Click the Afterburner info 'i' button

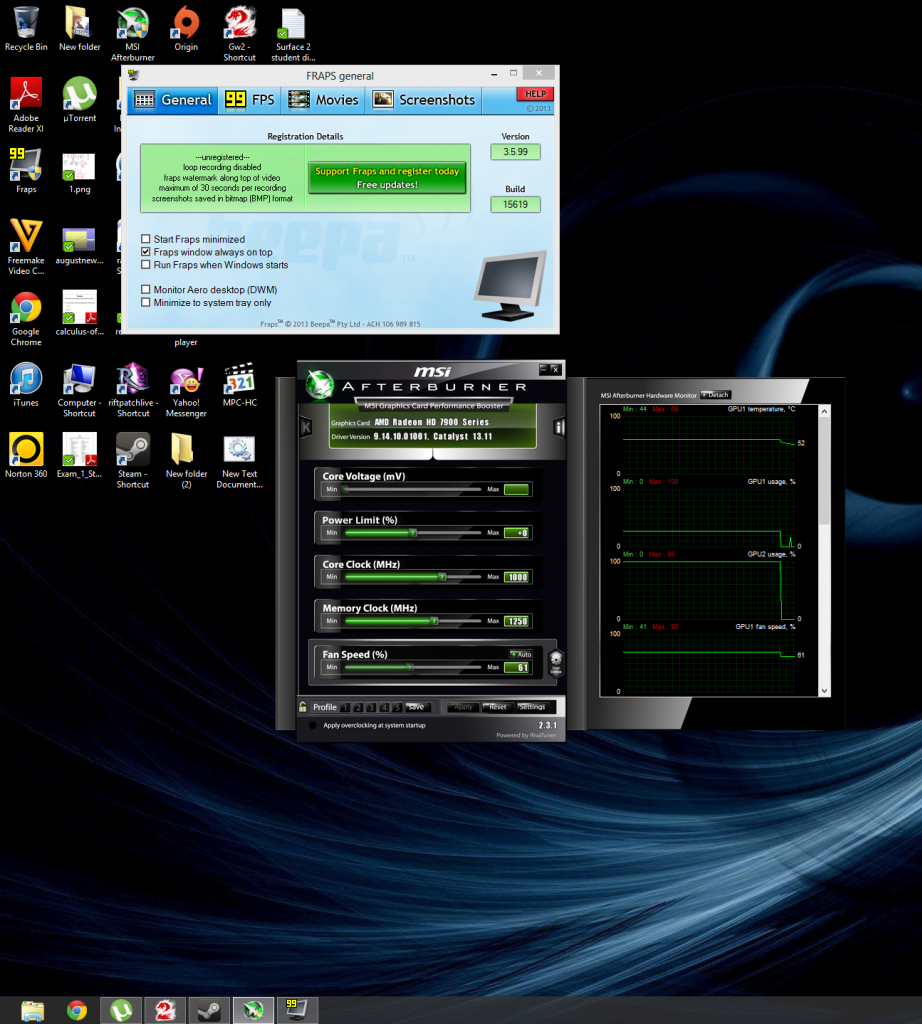[x=559, y=427]
